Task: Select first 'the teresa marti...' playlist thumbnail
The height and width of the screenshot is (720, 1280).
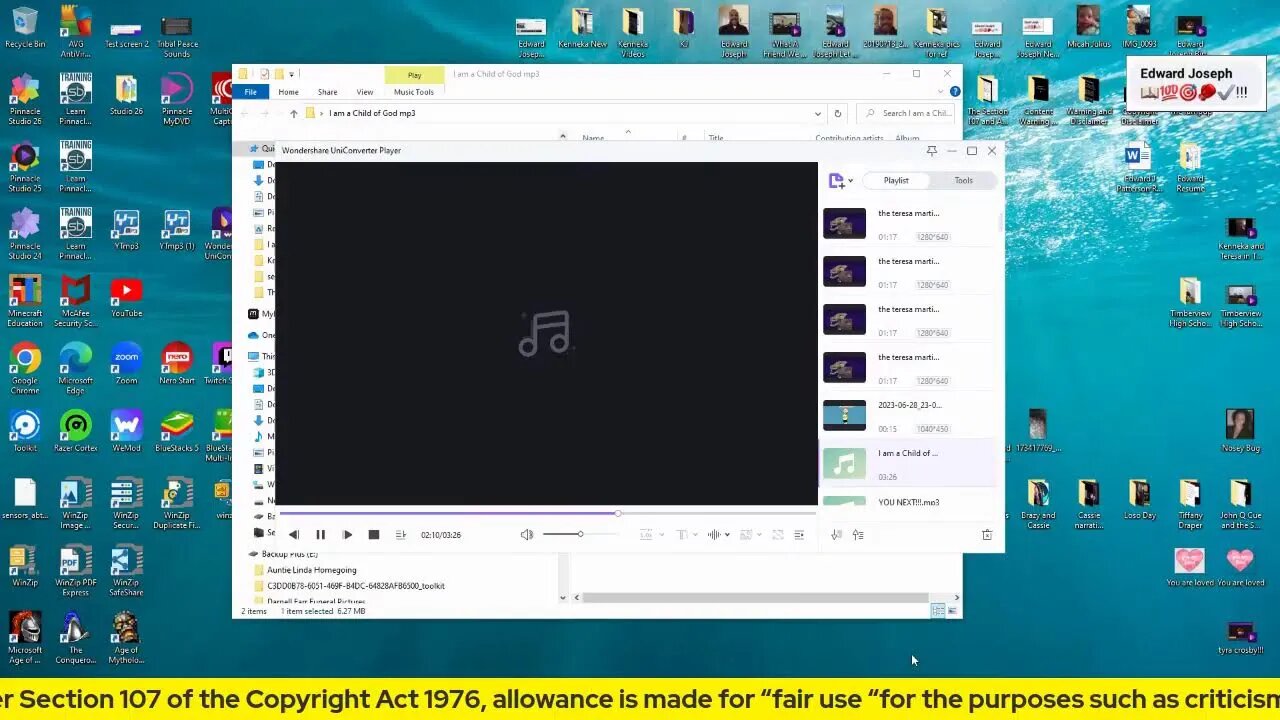Action: tap(844, 223)
